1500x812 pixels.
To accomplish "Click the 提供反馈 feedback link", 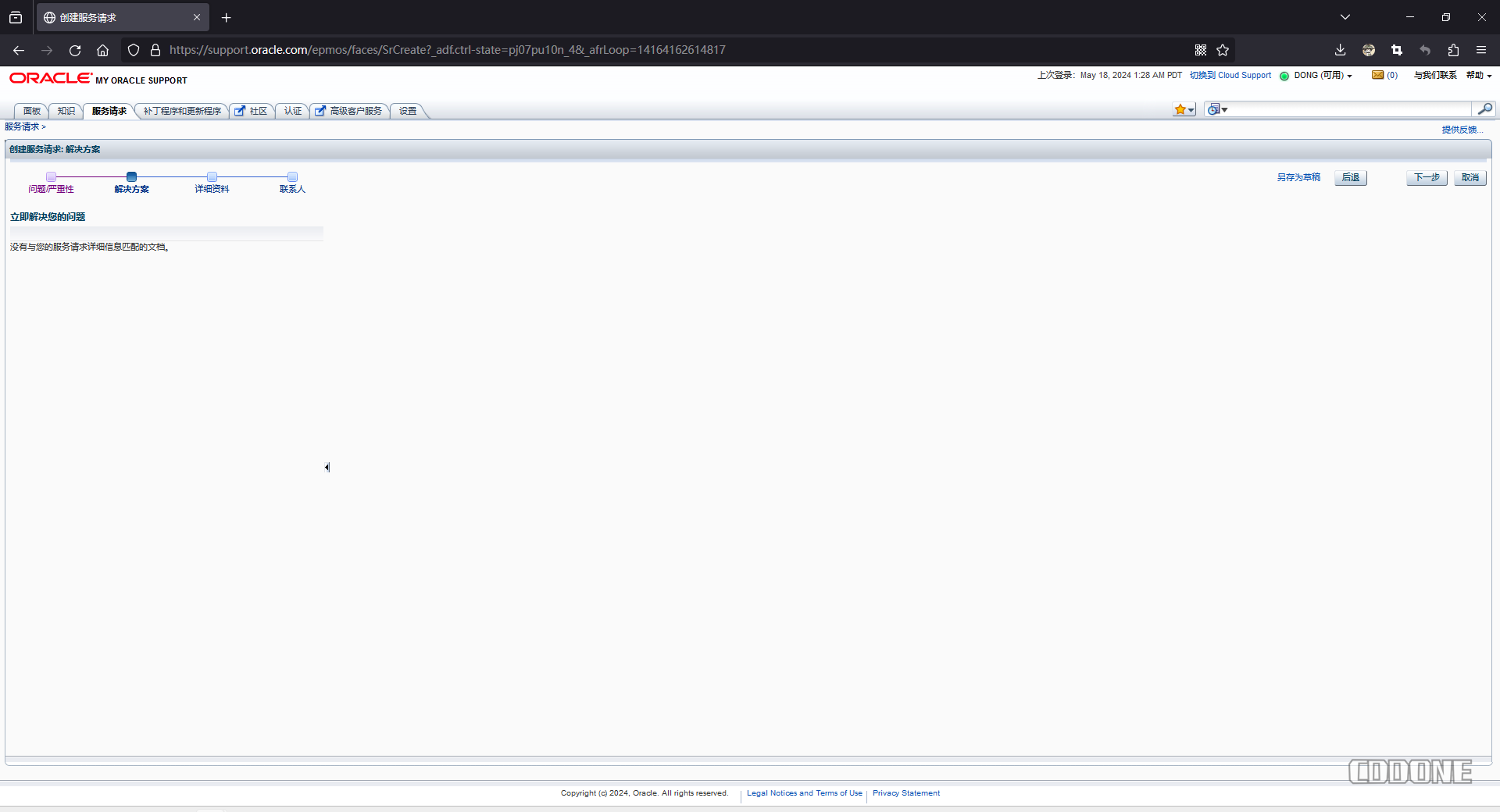I will [1462, 130].
